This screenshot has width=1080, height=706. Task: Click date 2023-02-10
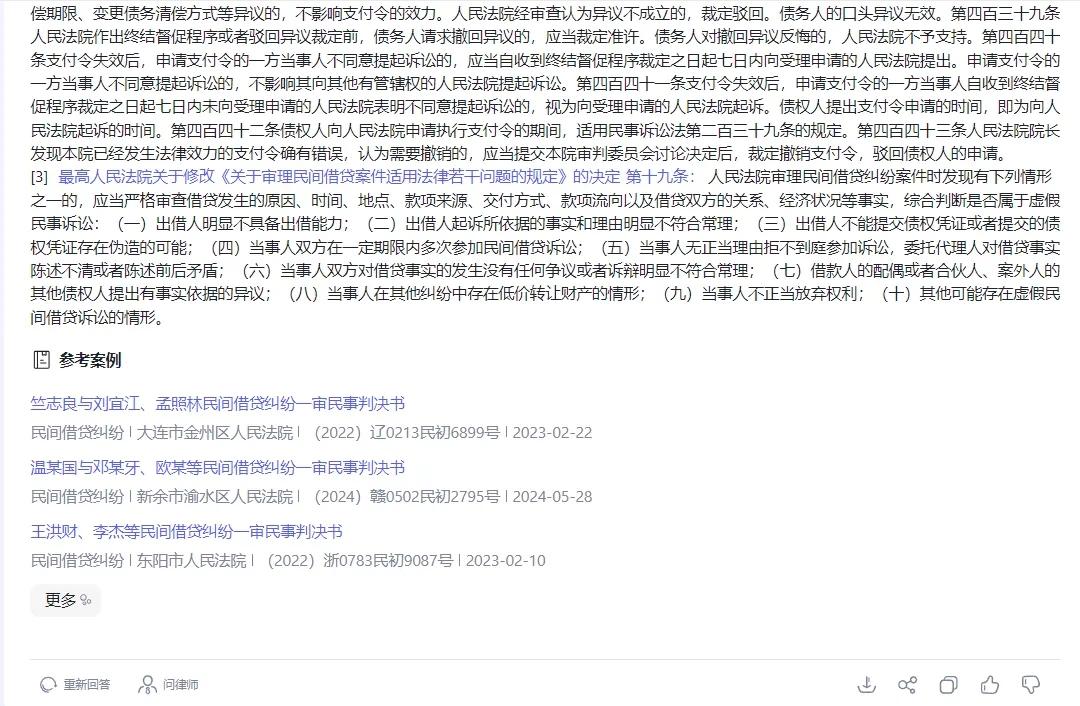pyautogui.click(x=506, y=561)
